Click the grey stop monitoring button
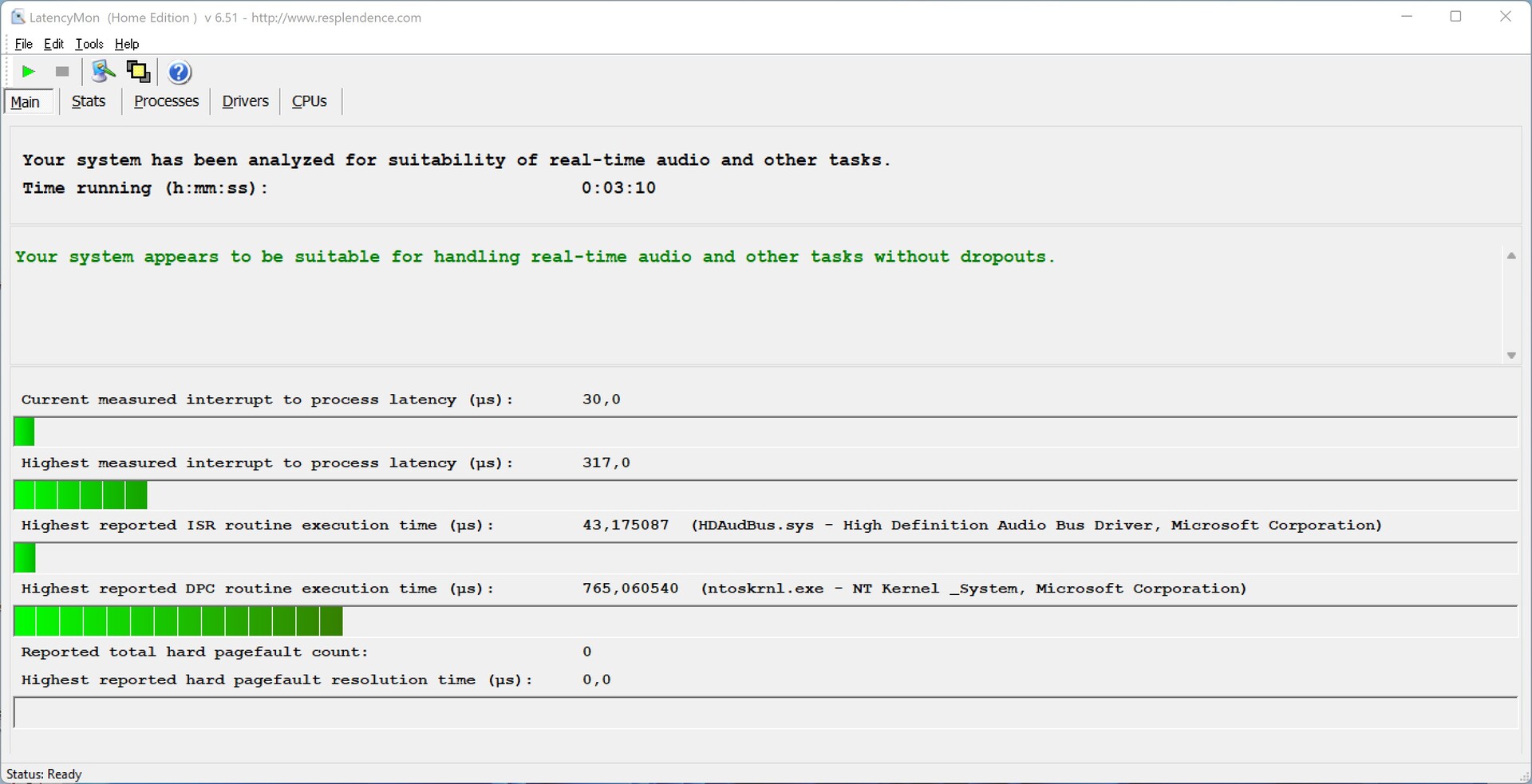This screenshot has width=1532, height=784. [62, 72]
